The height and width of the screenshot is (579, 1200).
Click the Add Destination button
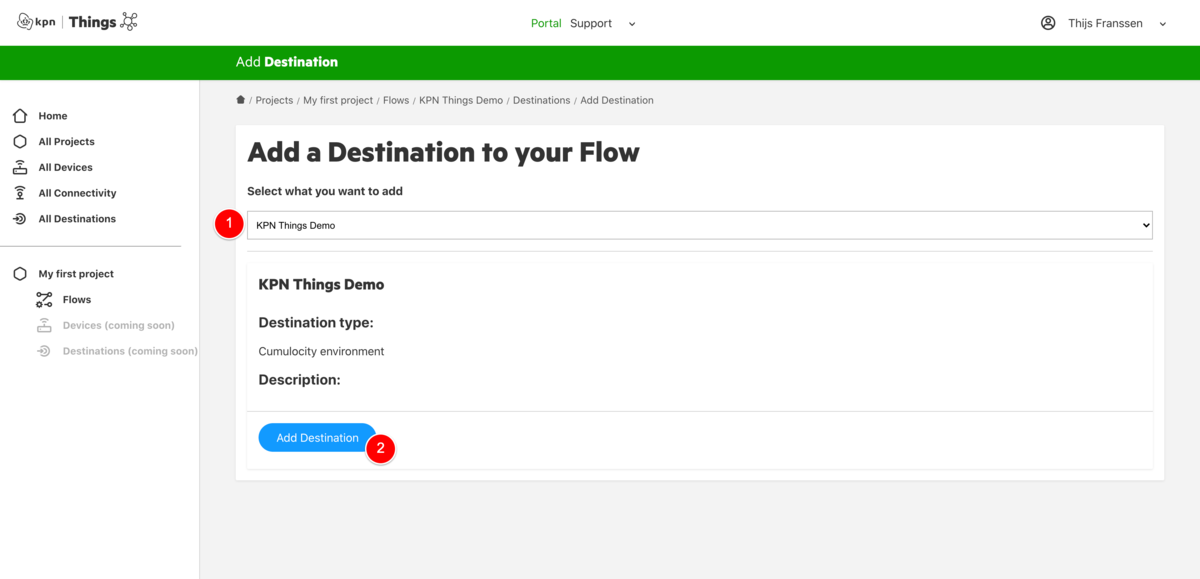click(317, 438)
